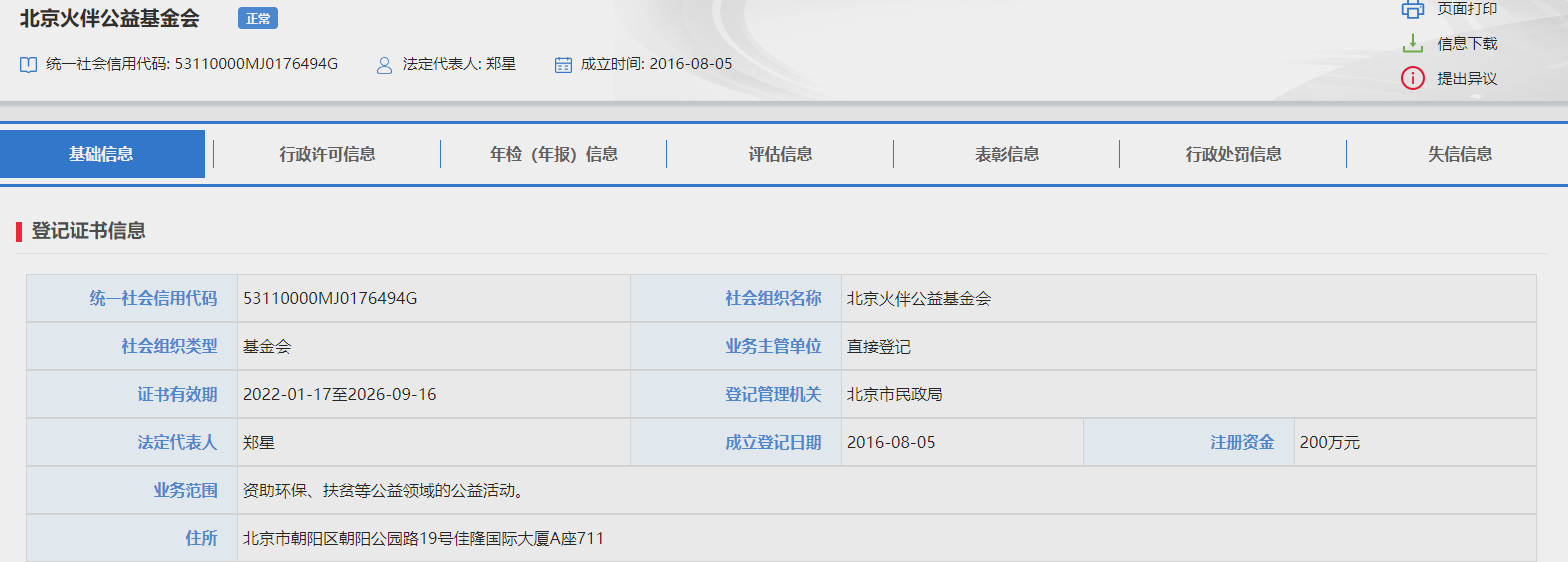Click the credit code book icon

point(28,64)
